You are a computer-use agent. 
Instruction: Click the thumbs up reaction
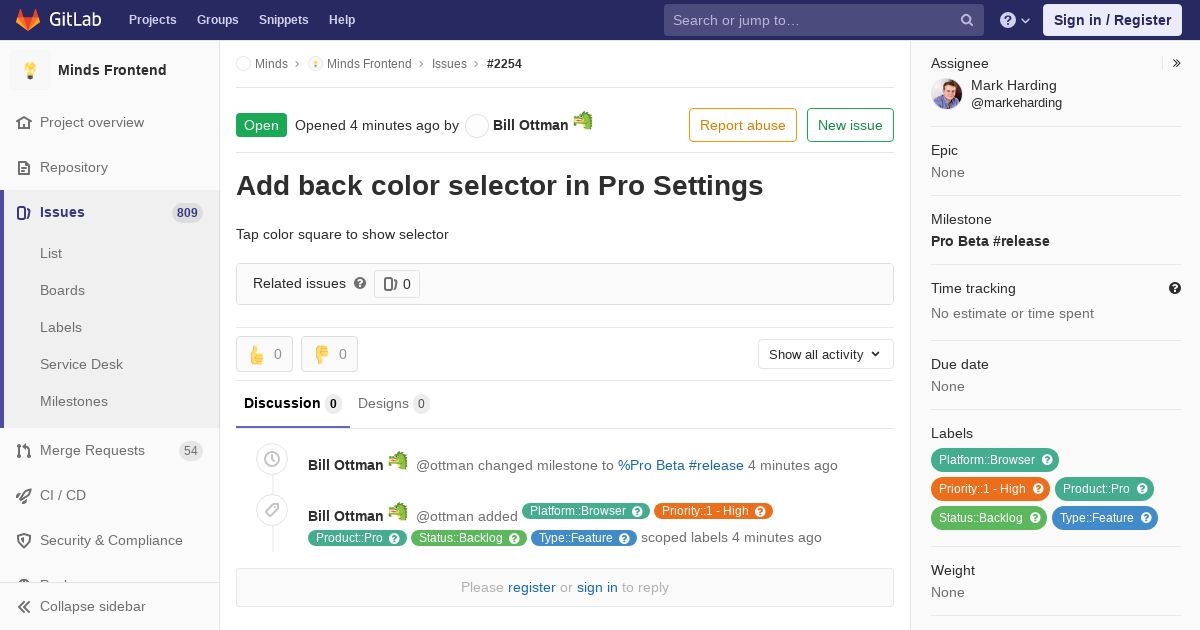click(264, 354)
